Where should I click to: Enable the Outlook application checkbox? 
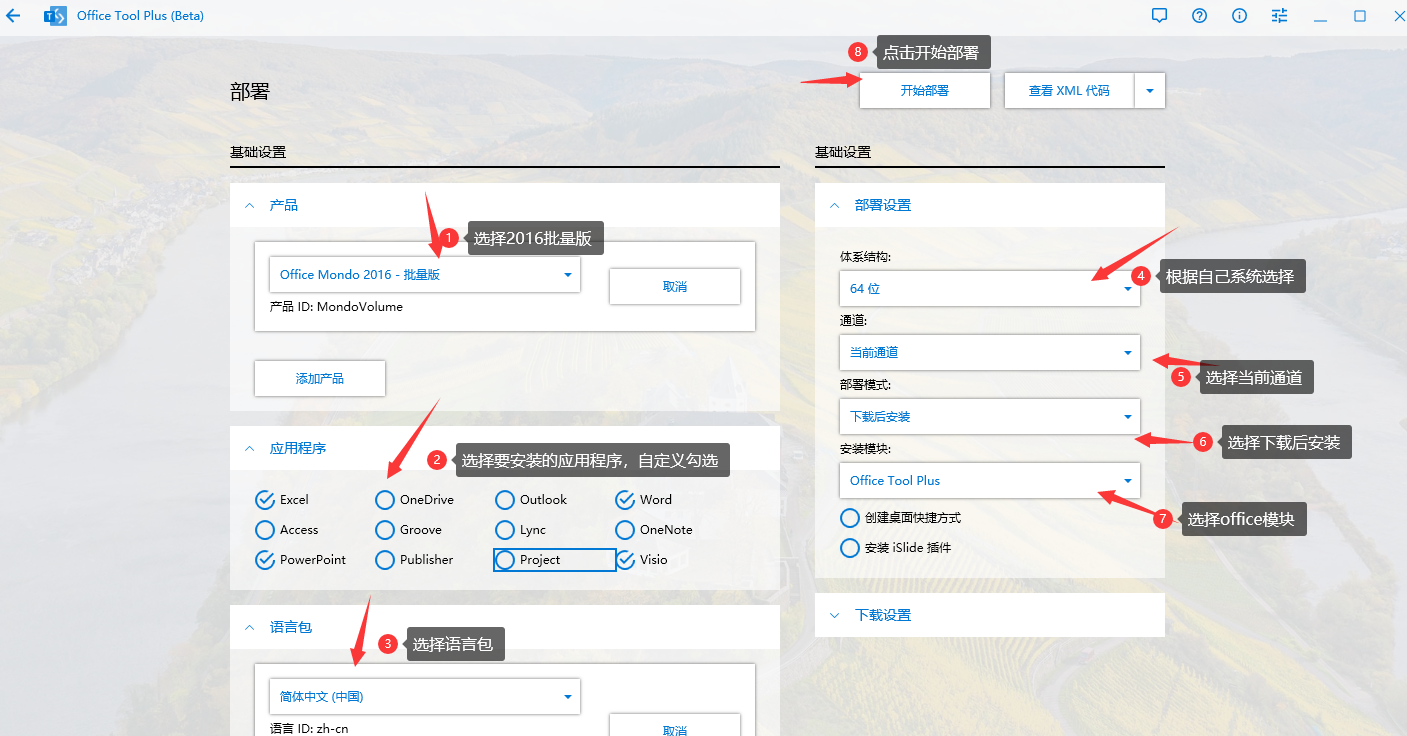[x=505, y=500]
